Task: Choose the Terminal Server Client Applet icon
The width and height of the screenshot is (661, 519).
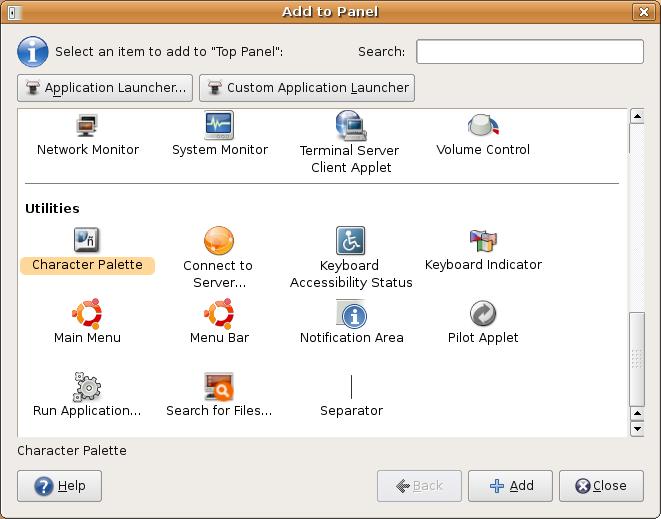Action: pyautogui.click(x=350, y=126)
